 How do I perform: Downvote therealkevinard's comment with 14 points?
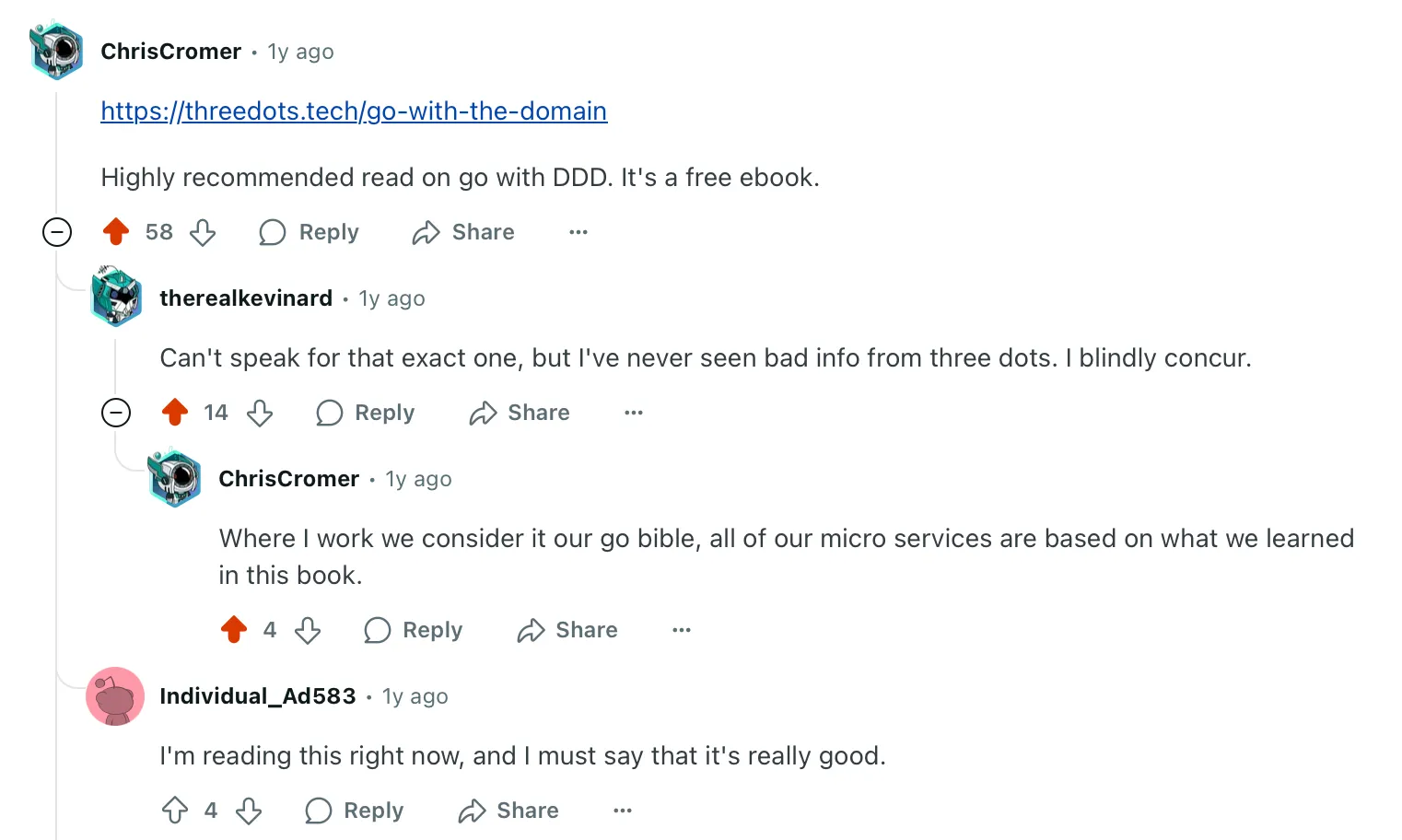coord(260,413)
